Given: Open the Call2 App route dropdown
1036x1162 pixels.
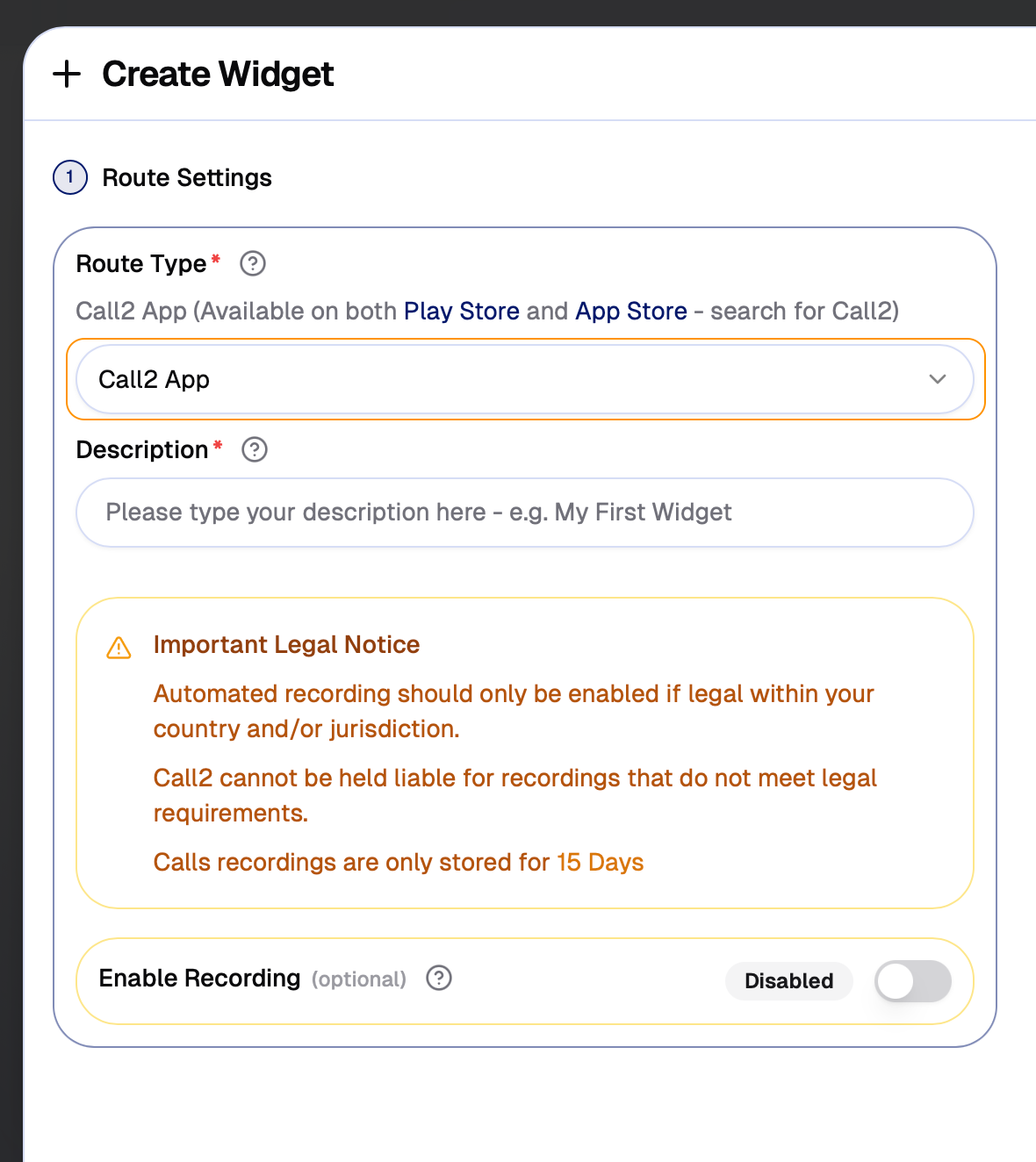Looking at the screenshot, I should 509,379.
